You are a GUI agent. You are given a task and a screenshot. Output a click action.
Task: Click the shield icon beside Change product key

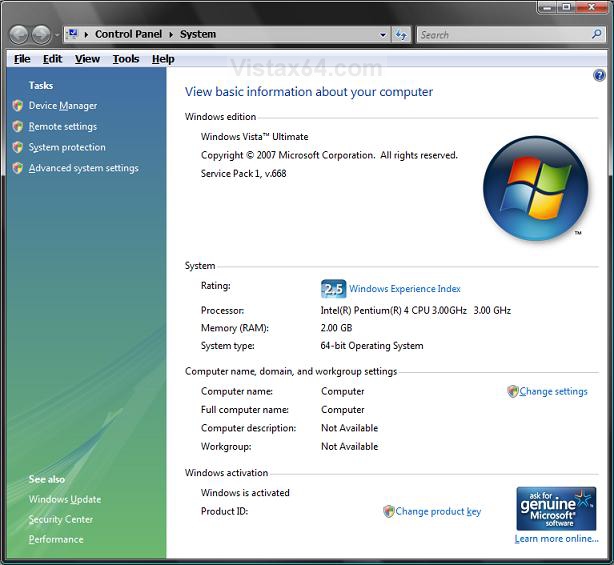[388, 511]
